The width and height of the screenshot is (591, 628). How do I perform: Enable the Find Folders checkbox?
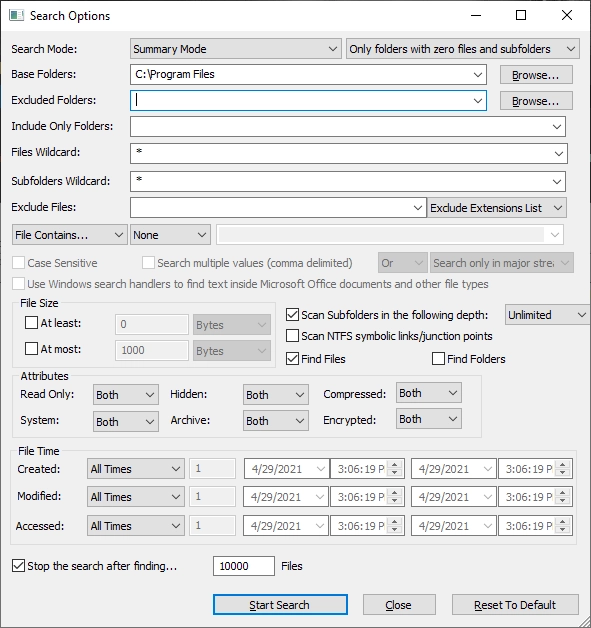(x=438, y=359)
